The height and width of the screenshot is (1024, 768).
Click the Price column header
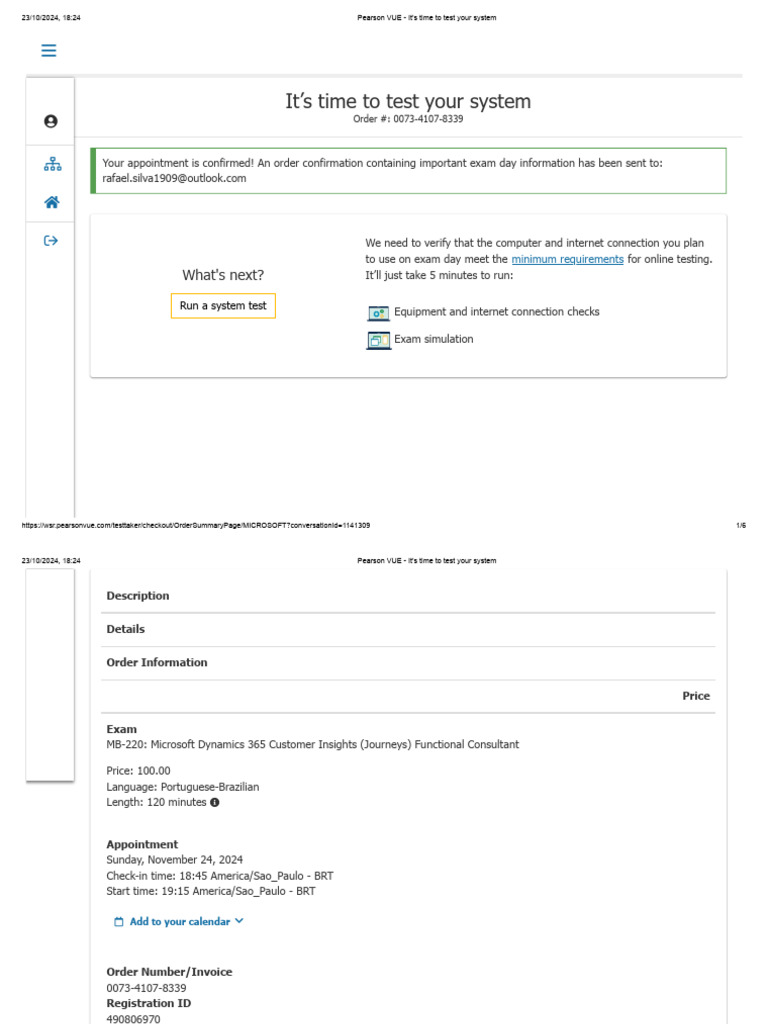pos(696,696)
